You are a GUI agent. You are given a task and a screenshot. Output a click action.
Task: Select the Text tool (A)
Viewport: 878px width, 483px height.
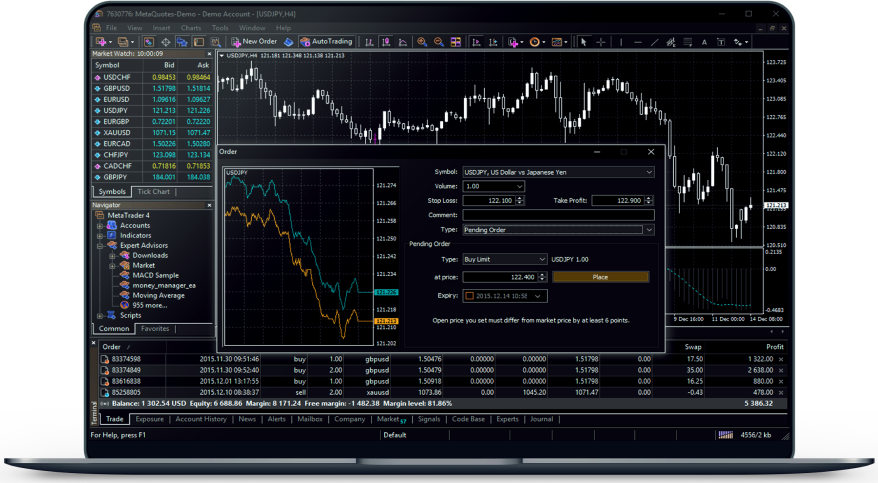(704, 42)
